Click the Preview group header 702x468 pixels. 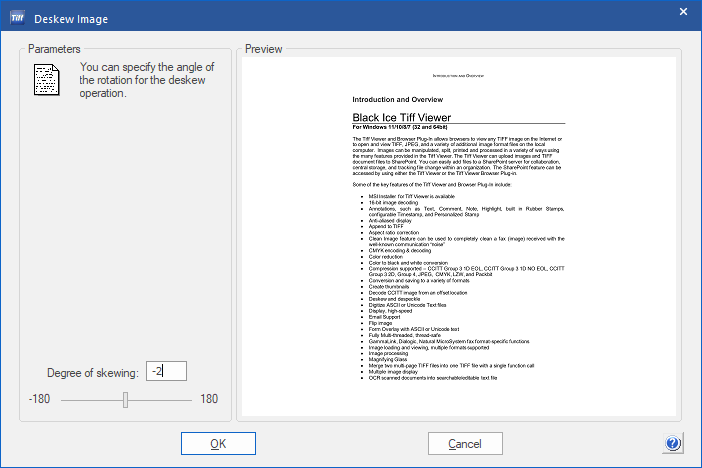tap(264, 48)
